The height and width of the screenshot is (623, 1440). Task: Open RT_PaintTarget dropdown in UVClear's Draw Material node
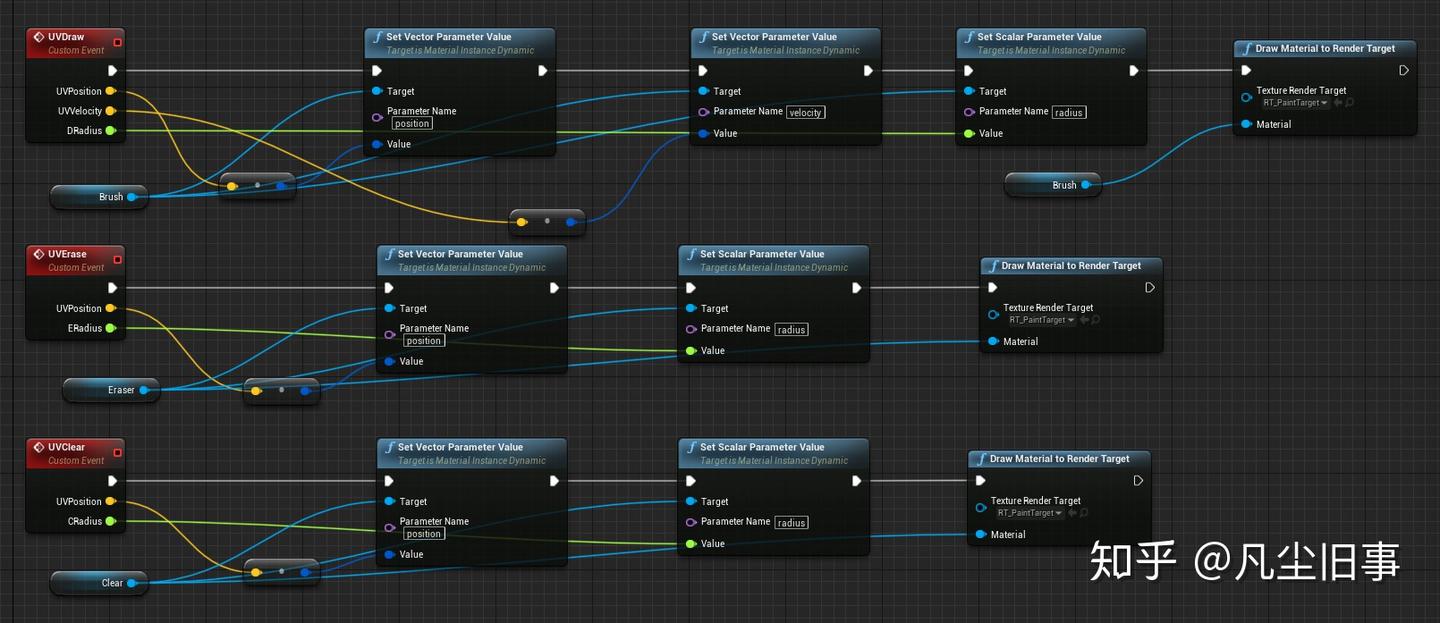pyautogui.click(x=1029, y=513)
